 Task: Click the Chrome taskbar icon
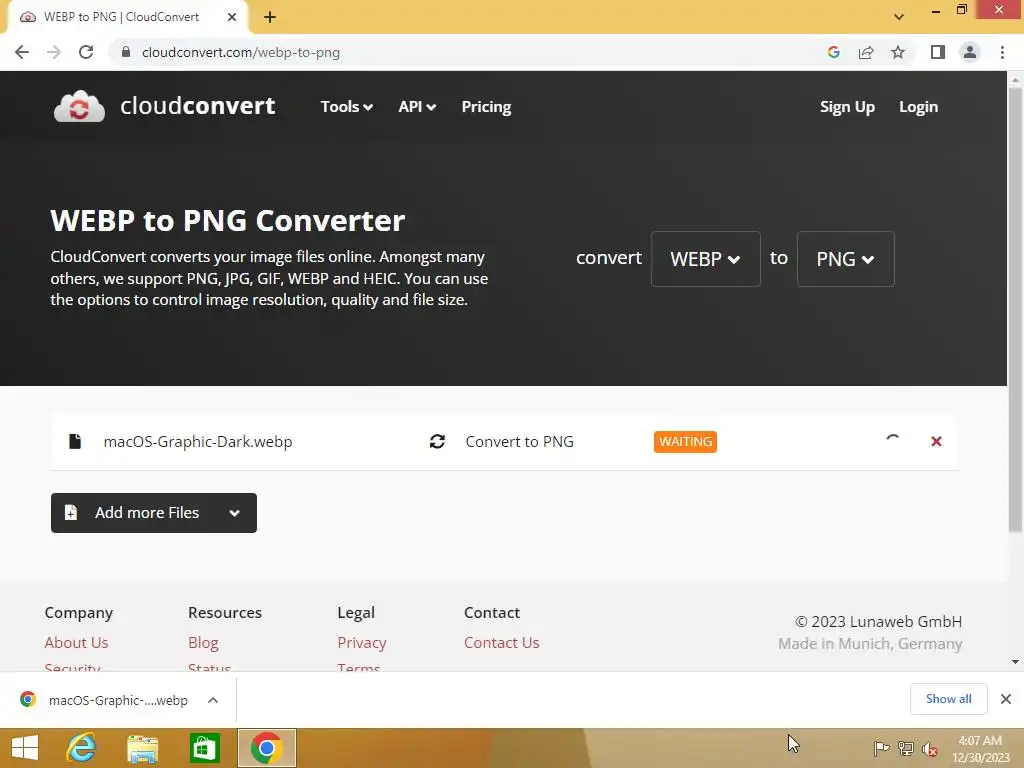tap(266, 748)
